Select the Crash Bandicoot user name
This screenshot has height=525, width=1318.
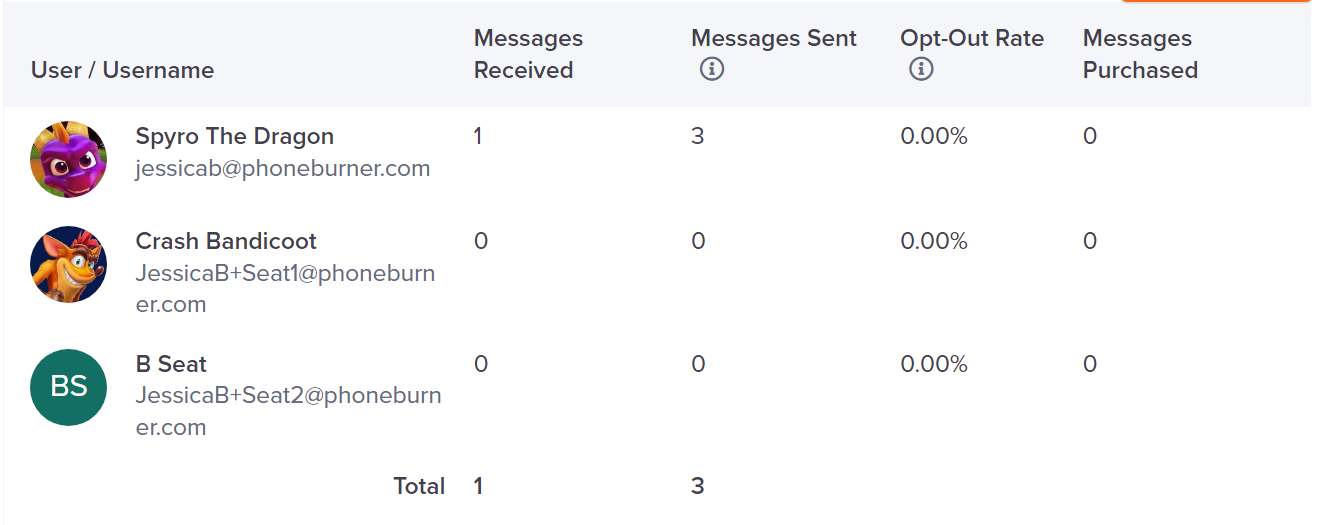tap(226, 241)
